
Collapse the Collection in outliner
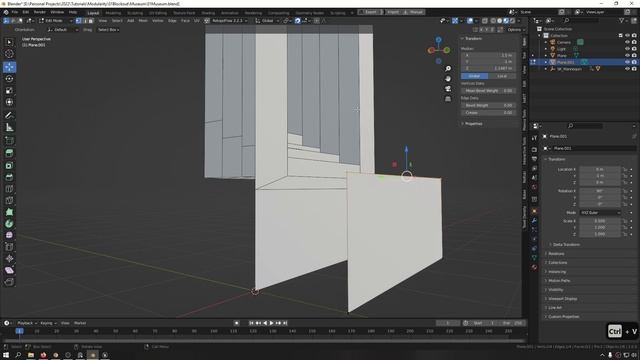click(x=539, y=36)
